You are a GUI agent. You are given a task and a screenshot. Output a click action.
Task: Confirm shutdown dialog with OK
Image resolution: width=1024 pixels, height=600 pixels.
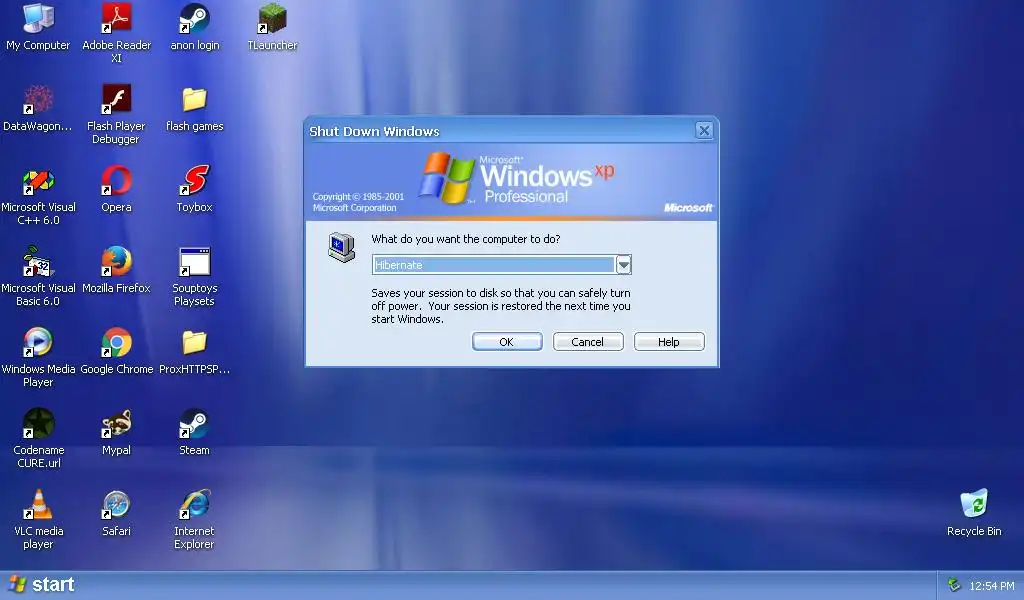pyautogui.click(x=507, y=342)
